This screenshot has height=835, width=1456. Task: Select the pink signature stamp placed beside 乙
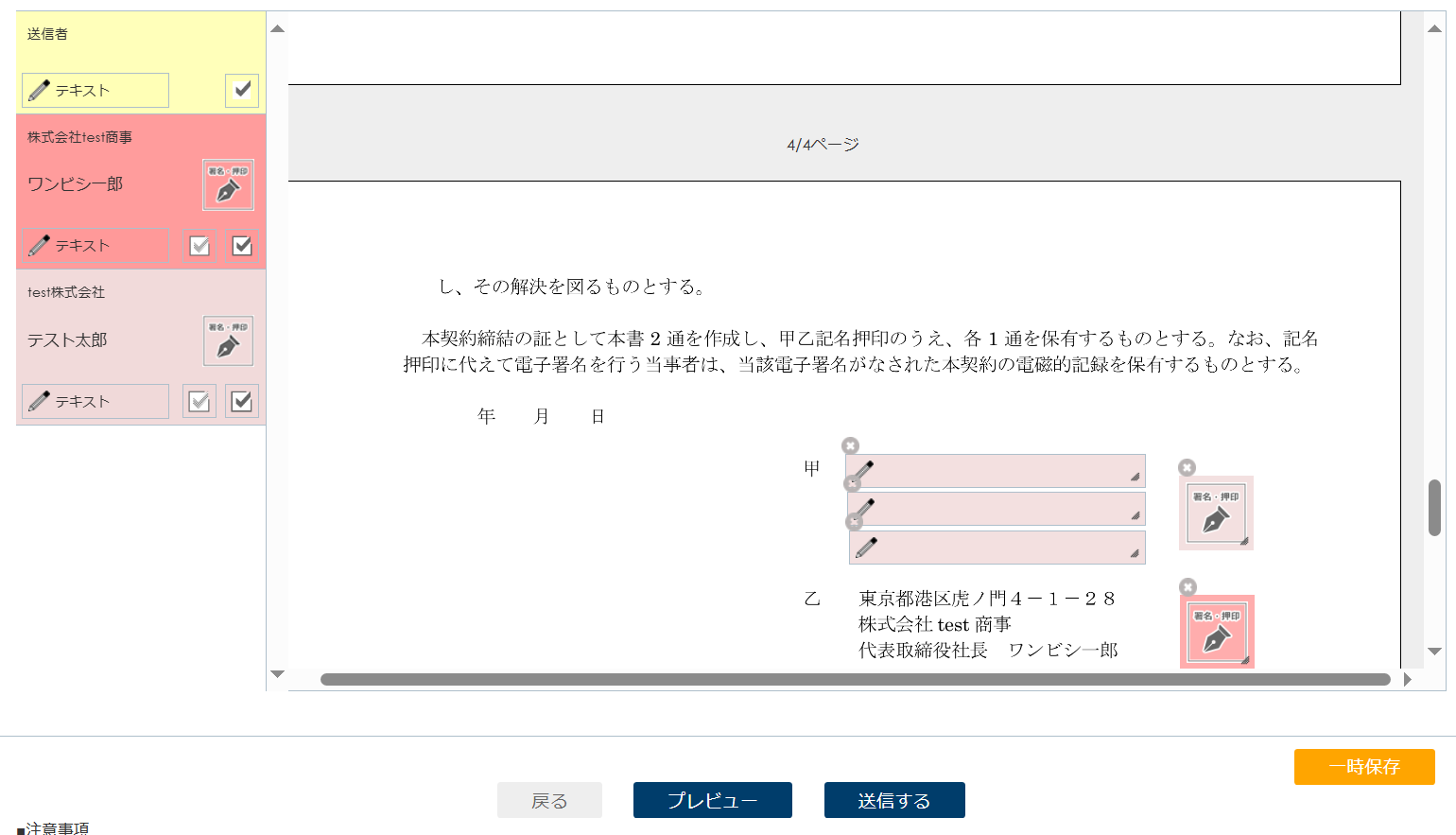point(1216,633)
